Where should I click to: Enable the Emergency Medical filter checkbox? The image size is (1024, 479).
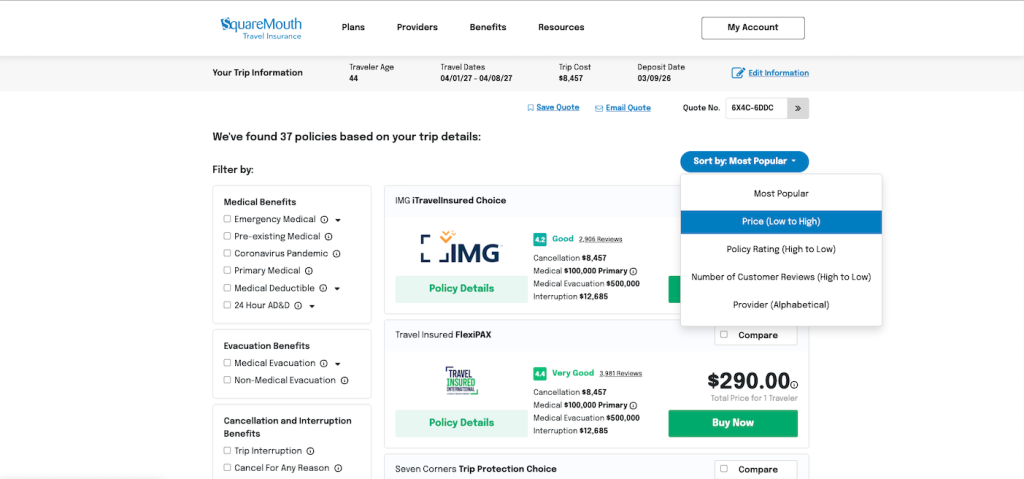point(227,219)
